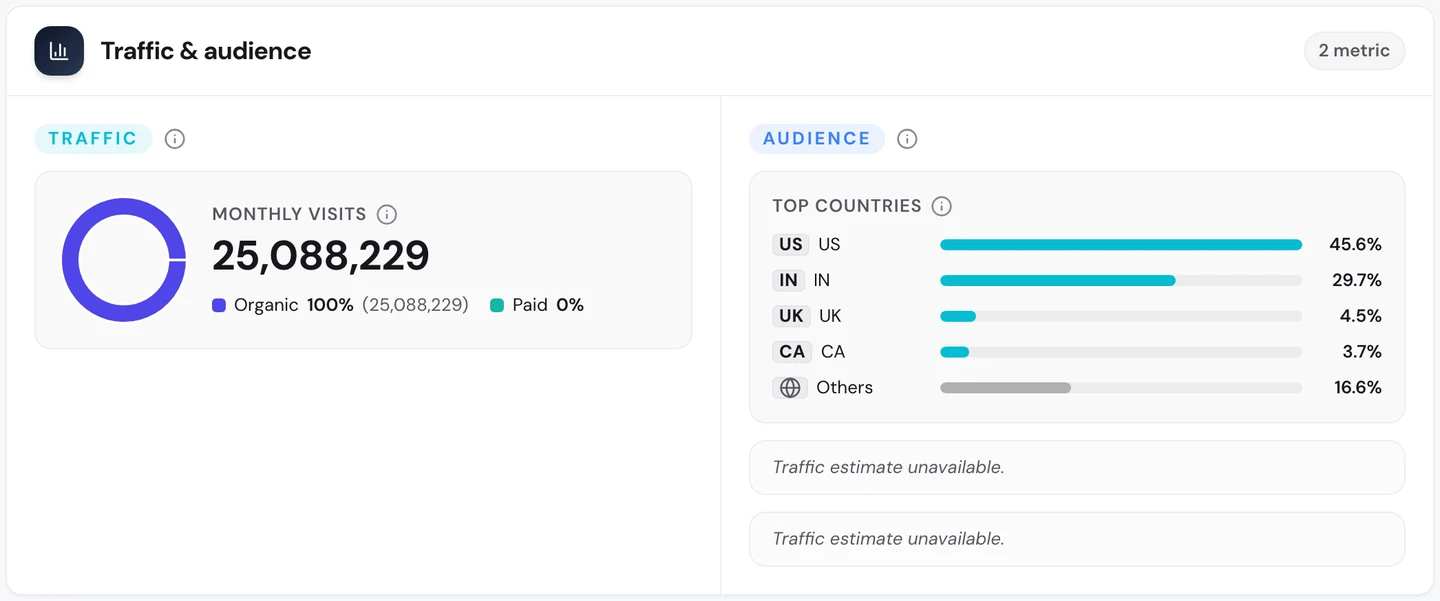Click the US country code badge
This screenshot has width=1440, height=601.
(791, 245)
